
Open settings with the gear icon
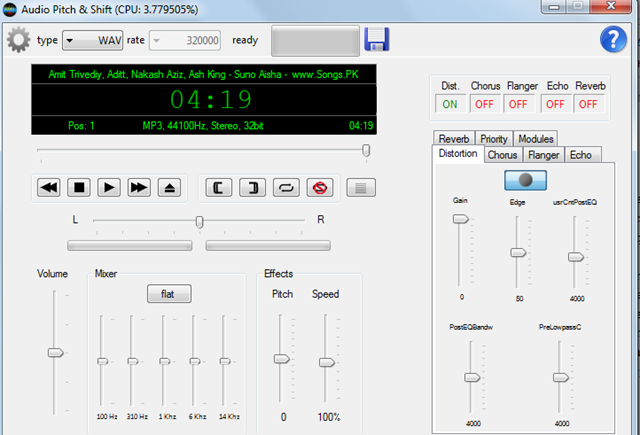coord(18,40)
